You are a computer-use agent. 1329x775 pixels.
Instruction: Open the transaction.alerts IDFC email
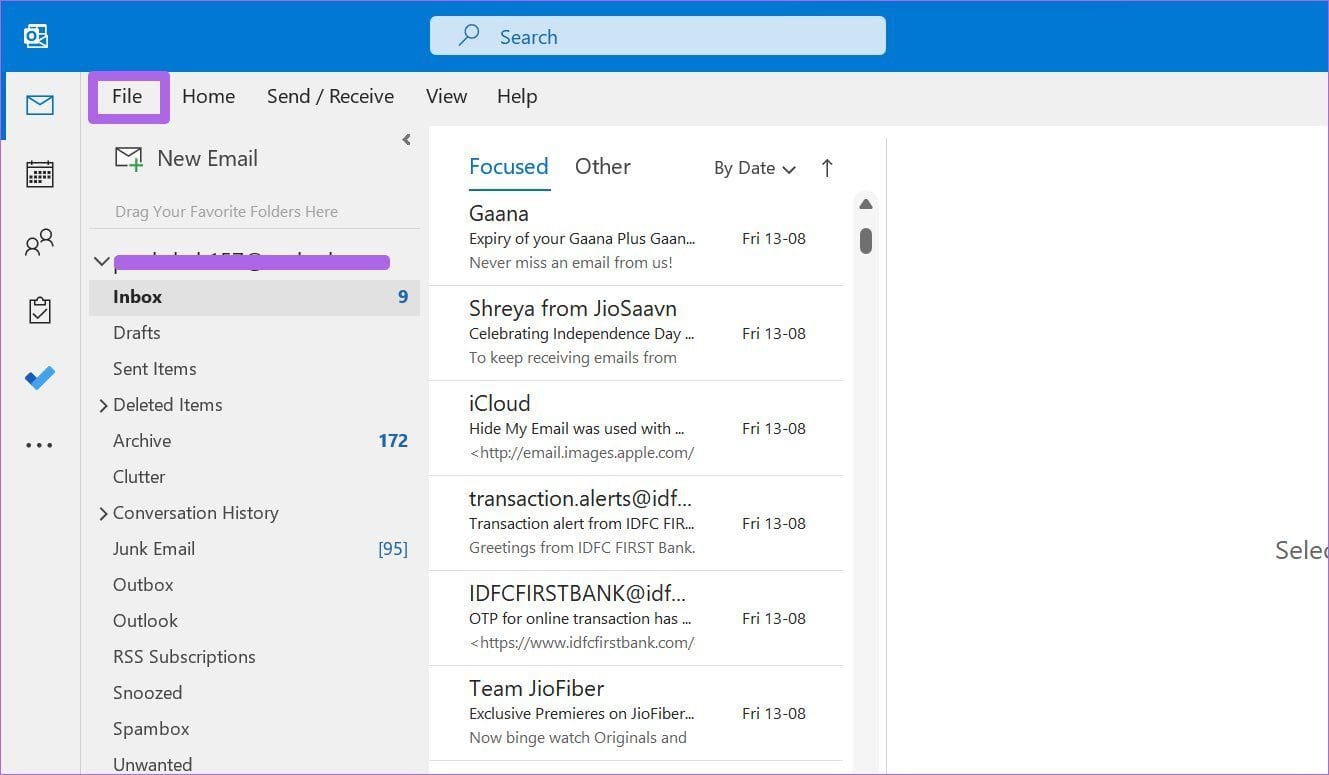click(x=636, y=523)
